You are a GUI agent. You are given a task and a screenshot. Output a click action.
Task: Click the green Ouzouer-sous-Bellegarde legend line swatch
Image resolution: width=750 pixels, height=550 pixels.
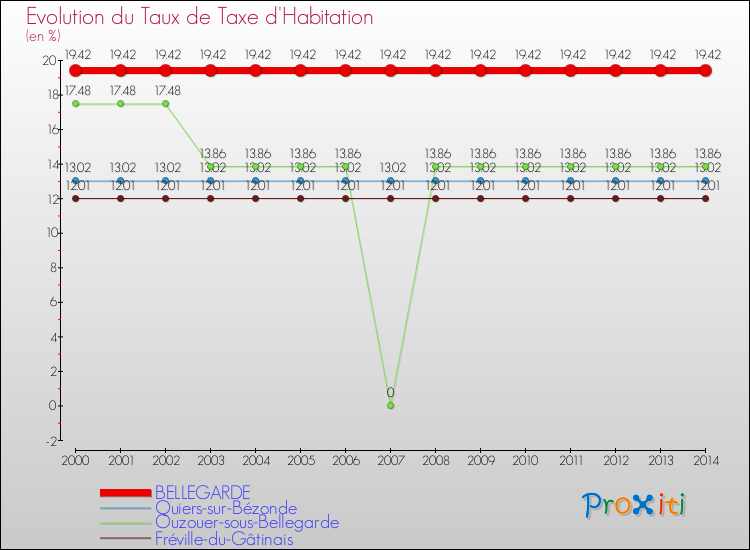tap(126, 523)
